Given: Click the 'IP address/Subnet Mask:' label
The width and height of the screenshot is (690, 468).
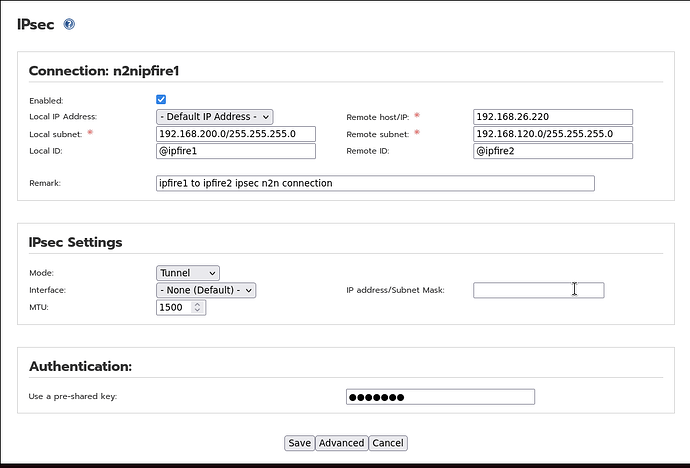Looking at the screenshot, I should [x=395, y=290].
